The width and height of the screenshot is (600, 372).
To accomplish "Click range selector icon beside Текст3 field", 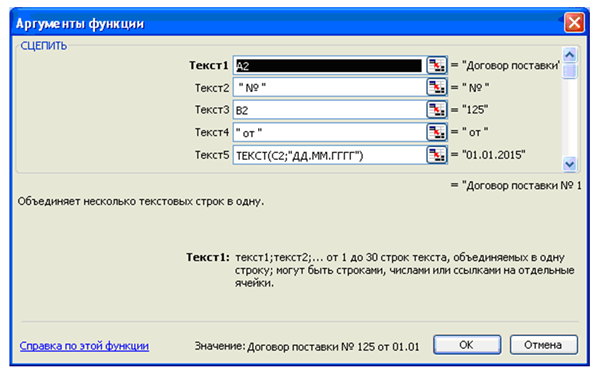I will pyautogui.click(x=437, y=110).
